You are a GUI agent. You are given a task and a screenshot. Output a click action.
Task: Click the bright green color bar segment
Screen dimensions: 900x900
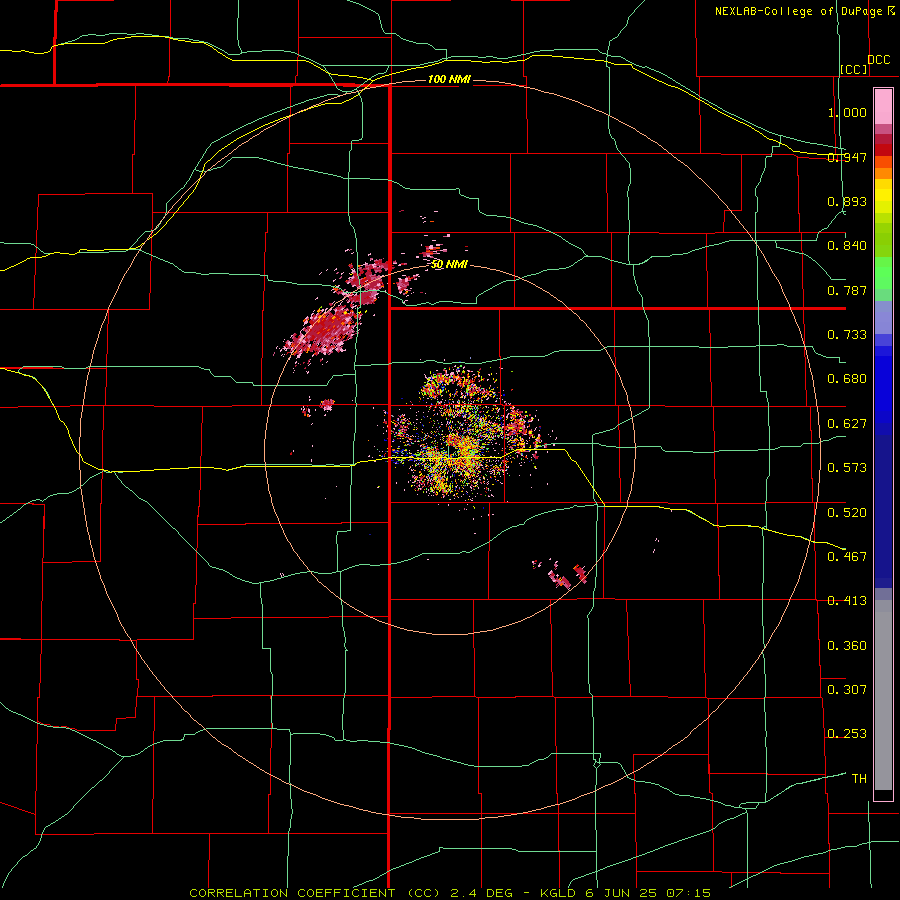[883, 273]
